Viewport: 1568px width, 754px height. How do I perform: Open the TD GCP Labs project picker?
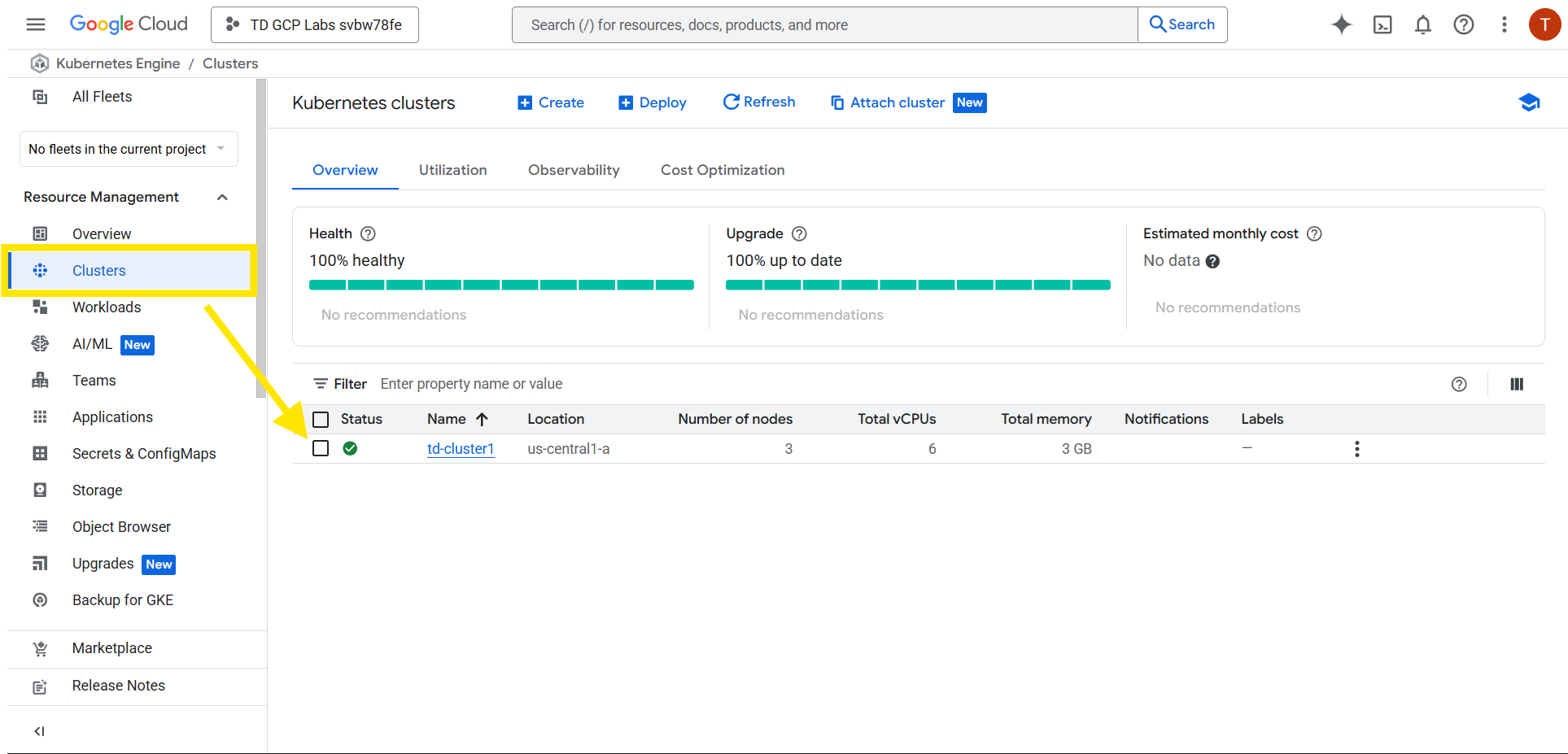click(x=314, y=24)
